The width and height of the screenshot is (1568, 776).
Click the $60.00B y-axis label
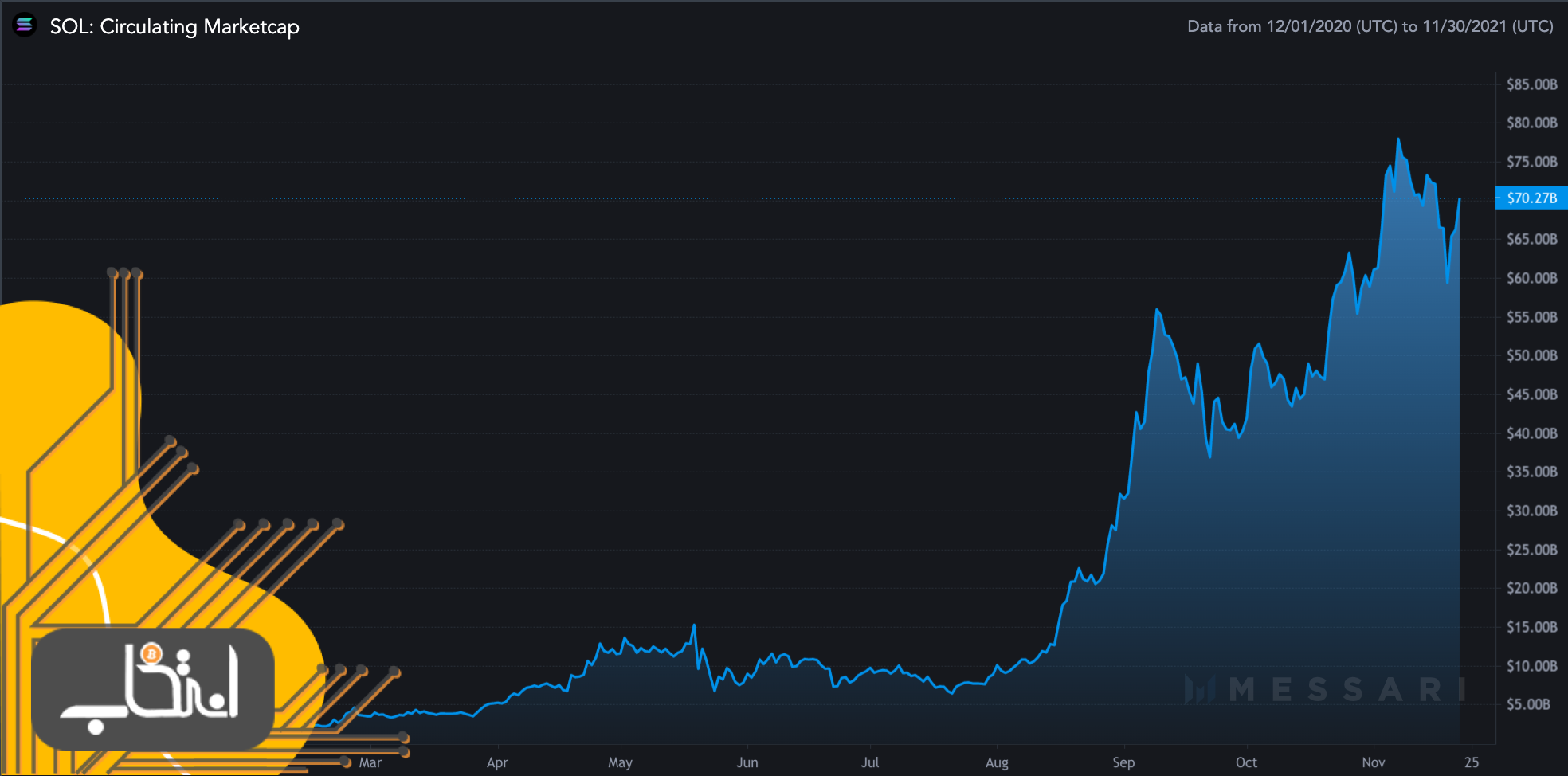pyautogui.click(x=1531, y=278)
